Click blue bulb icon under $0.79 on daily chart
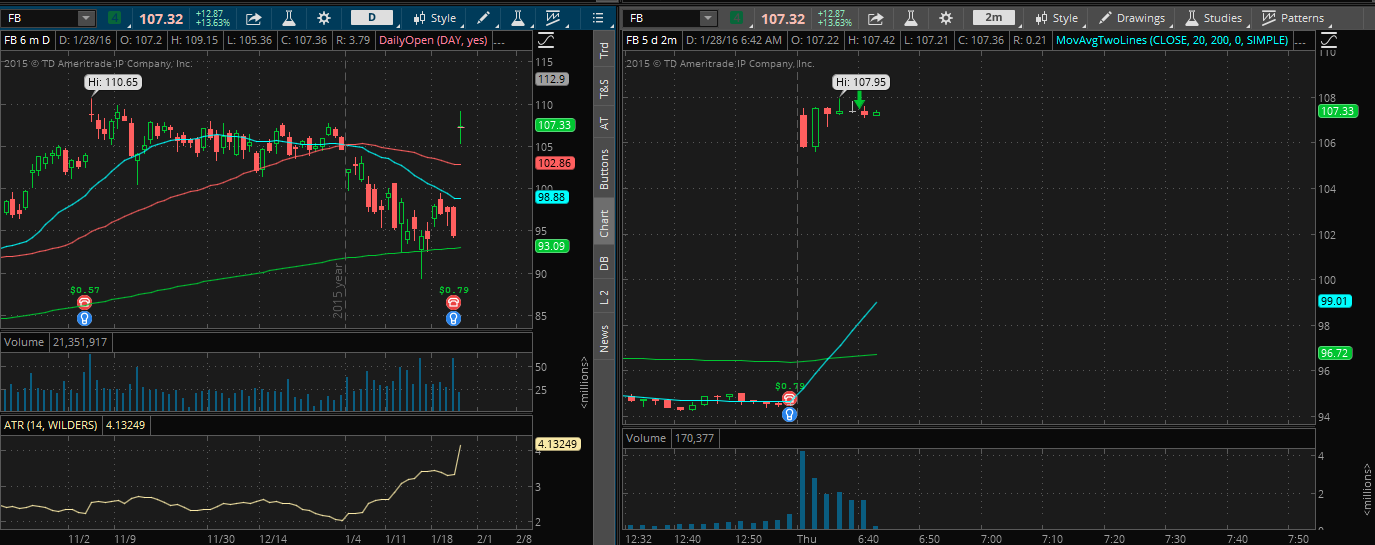Image resolution: width=1375 pixels, height=545 pixels. click(x=454, y=318)
